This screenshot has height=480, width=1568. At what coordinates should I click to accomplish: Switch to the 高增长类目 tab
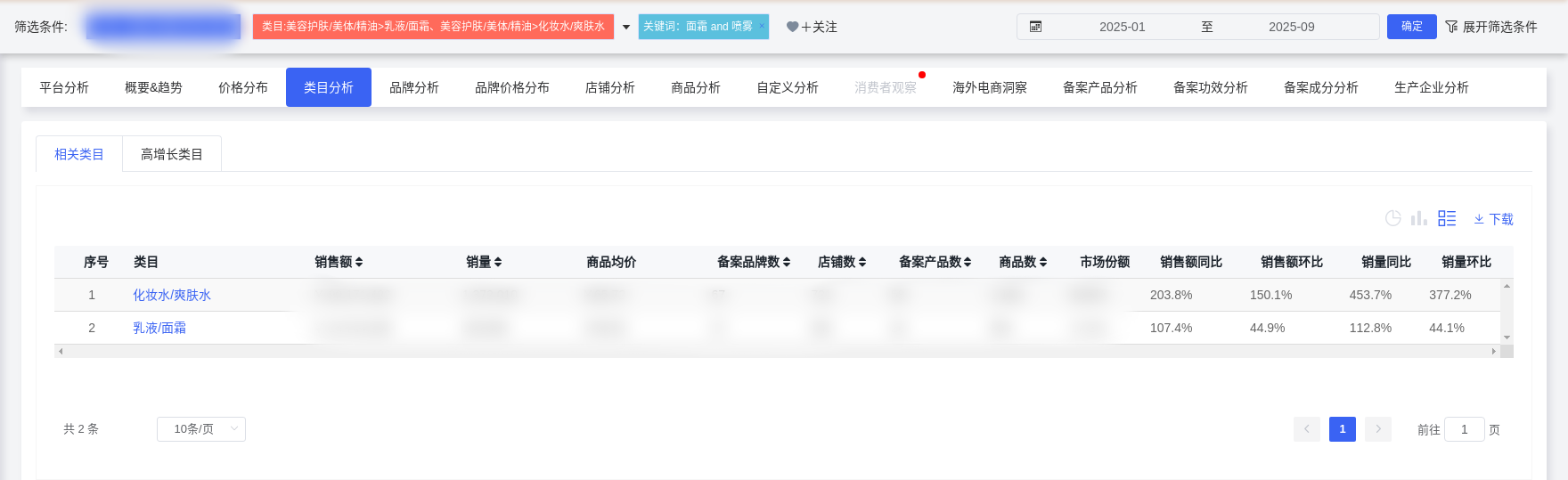[172, 154]
